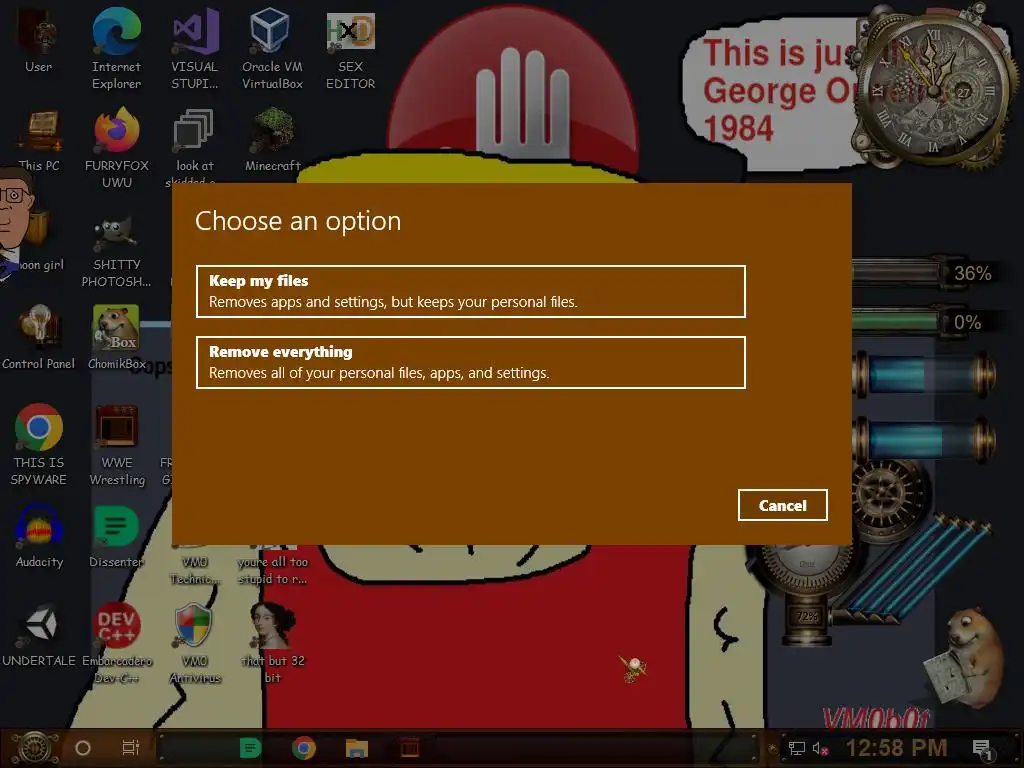The image size is (1024, 768).
Task: Open the ChomikBox icon
Action: (x=116, y=338)
